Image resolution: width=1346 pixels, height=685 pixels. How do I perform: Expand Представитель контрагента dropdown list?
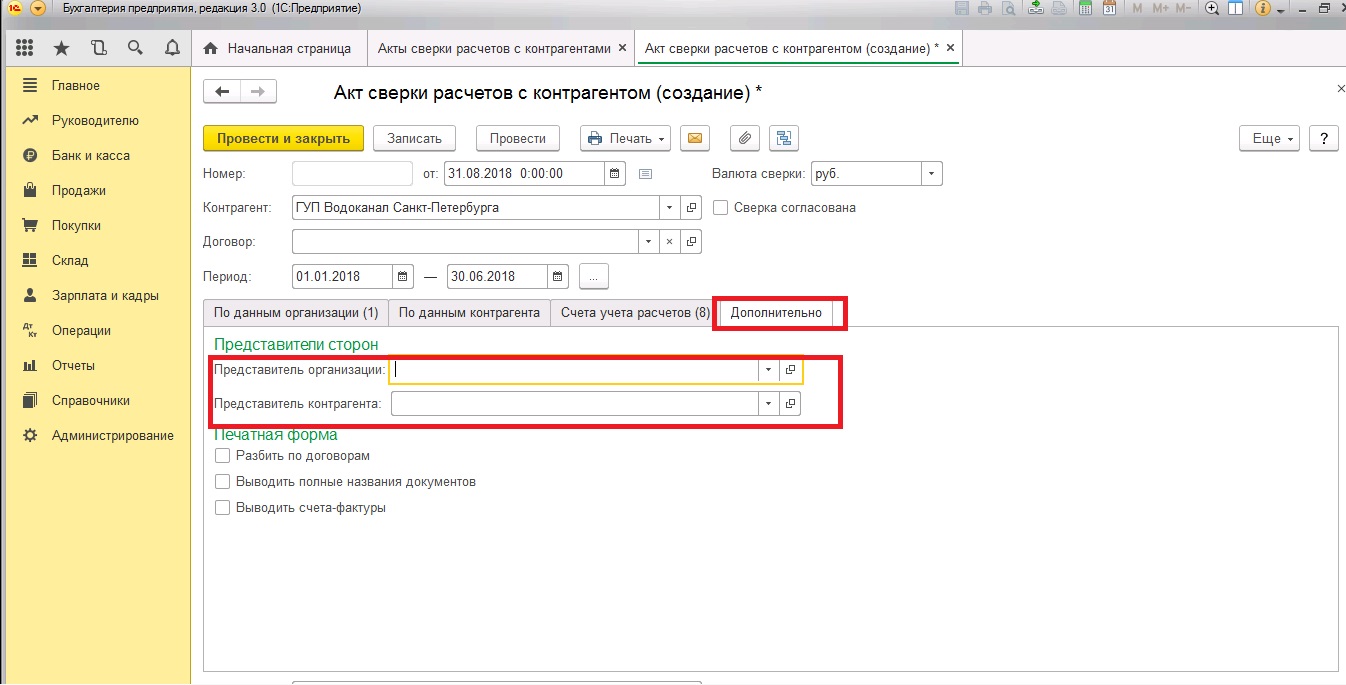tap(768, 404)
